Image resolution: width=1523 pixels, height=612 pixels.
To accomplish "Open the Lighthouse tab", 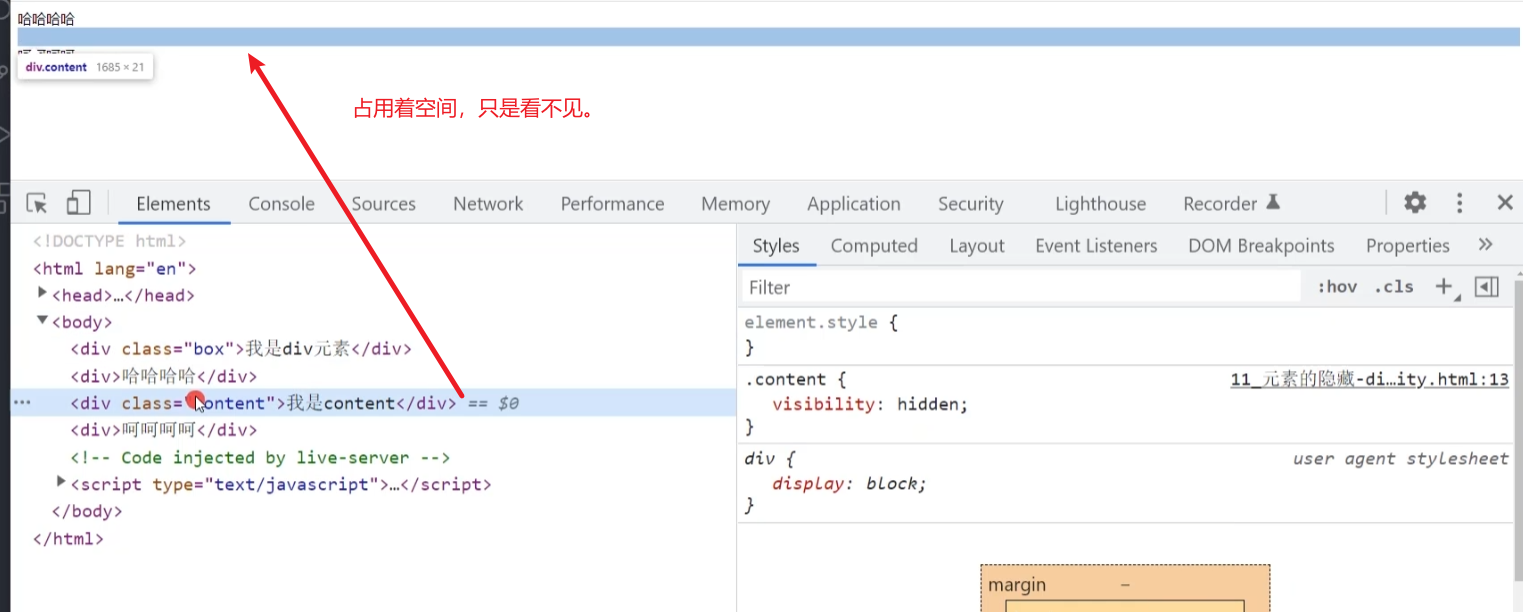I will point(1101,204).
